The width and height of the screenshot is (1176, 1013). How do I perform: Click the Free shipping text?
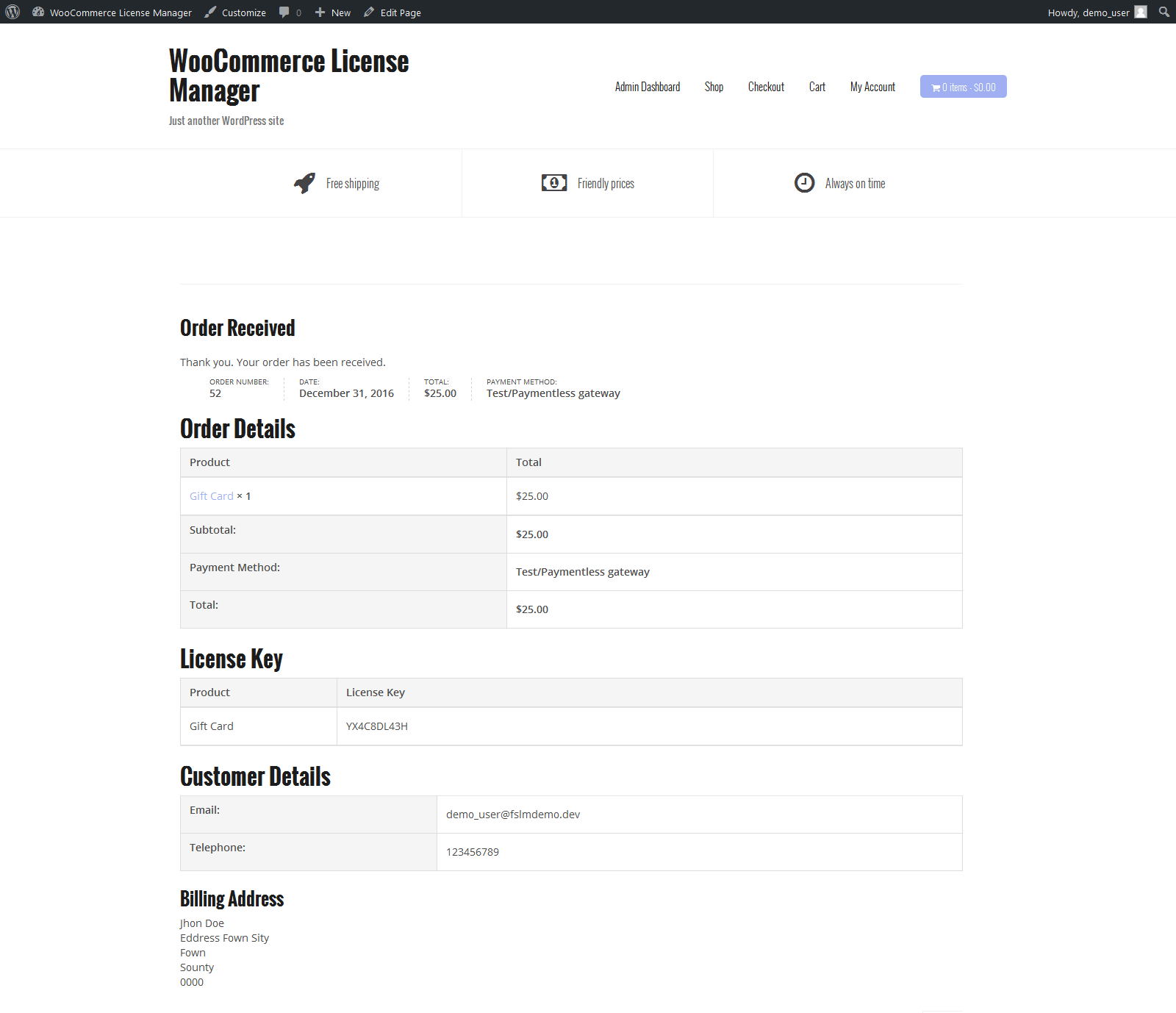click(x=353, y=184)
